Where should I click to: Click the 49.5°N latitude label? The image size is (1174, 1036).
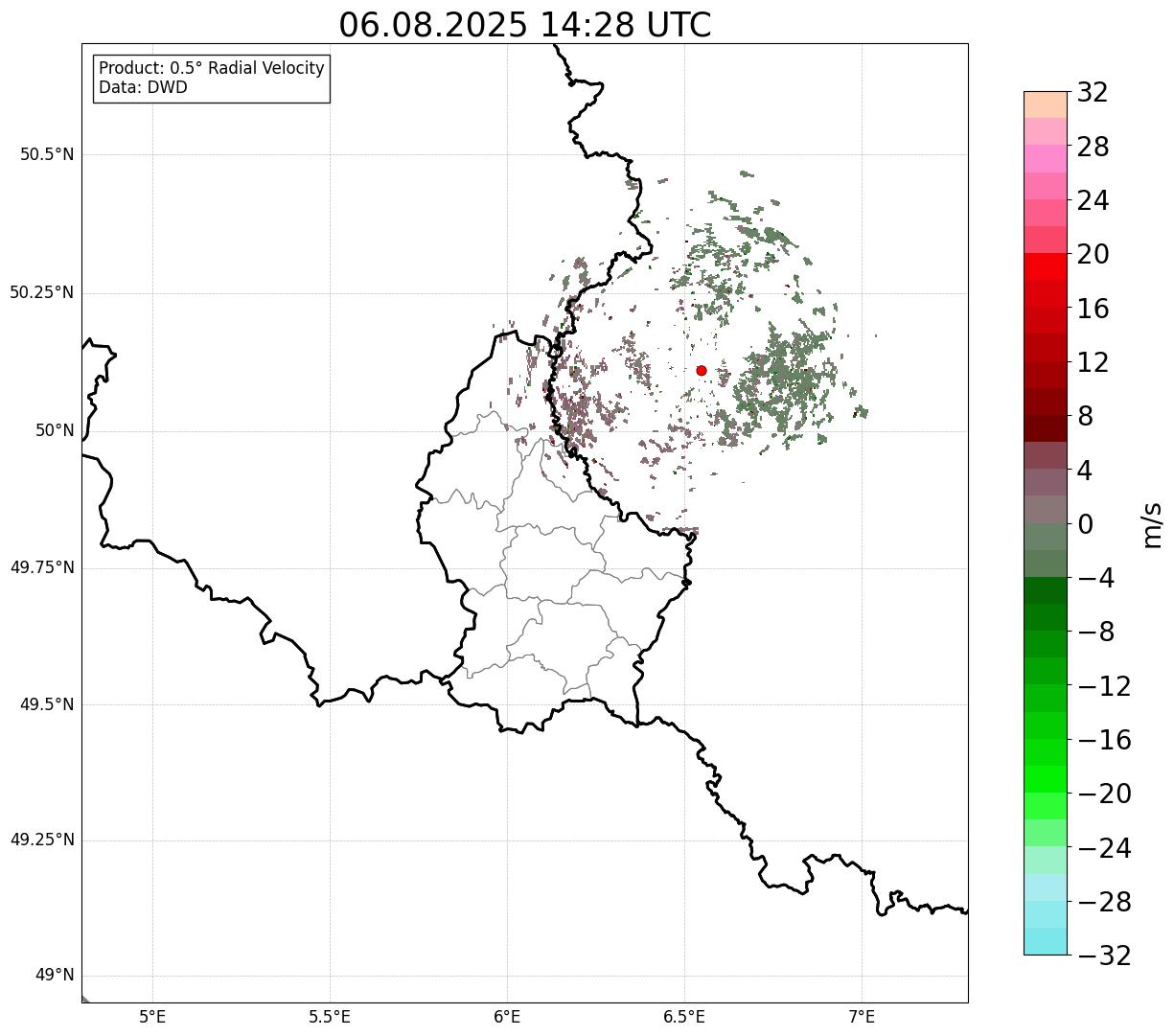point(47,704)
